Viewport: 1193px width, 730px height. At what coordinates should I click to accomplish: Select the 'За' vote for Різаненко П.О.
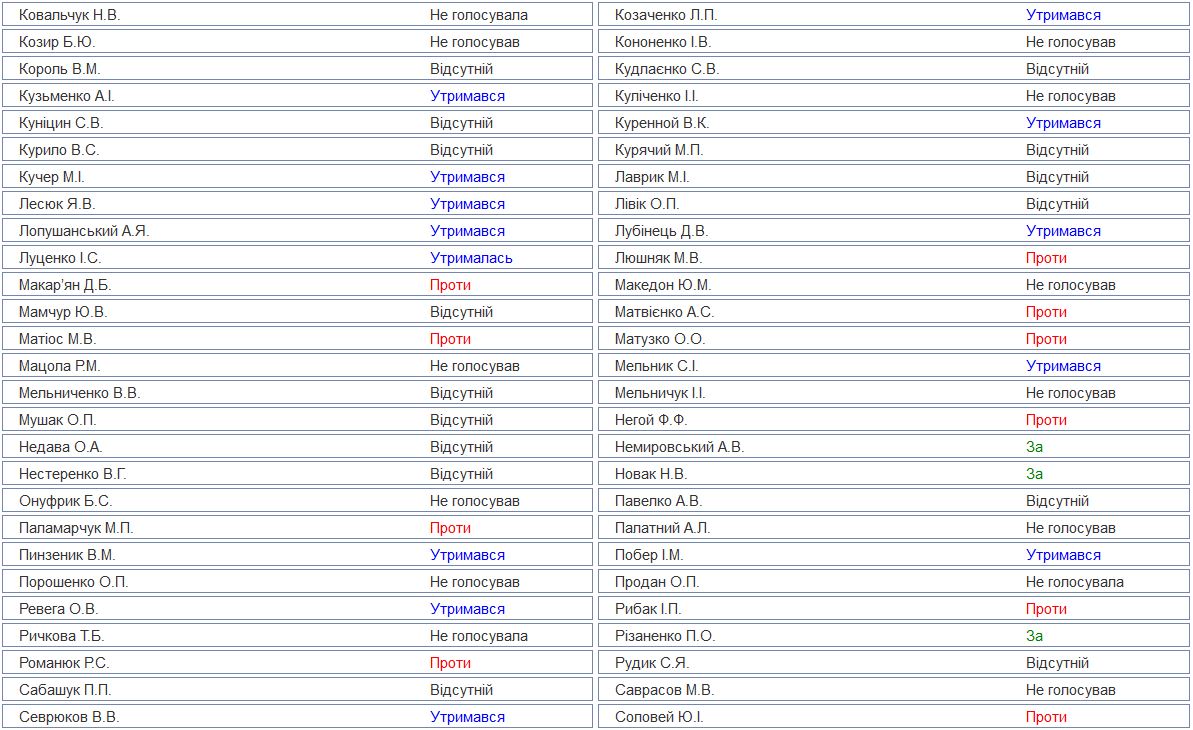click(x=1034, y=636)
